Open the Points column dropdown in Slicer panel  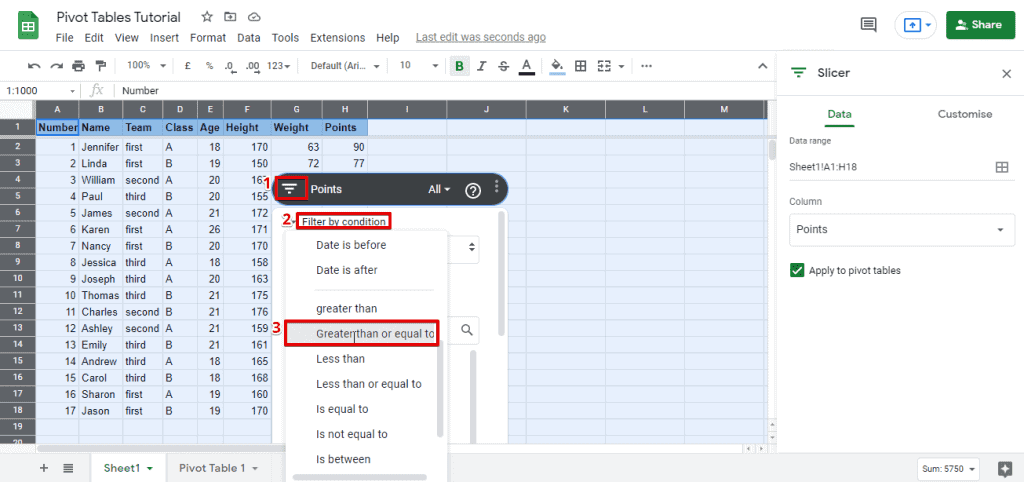point(902,230)
